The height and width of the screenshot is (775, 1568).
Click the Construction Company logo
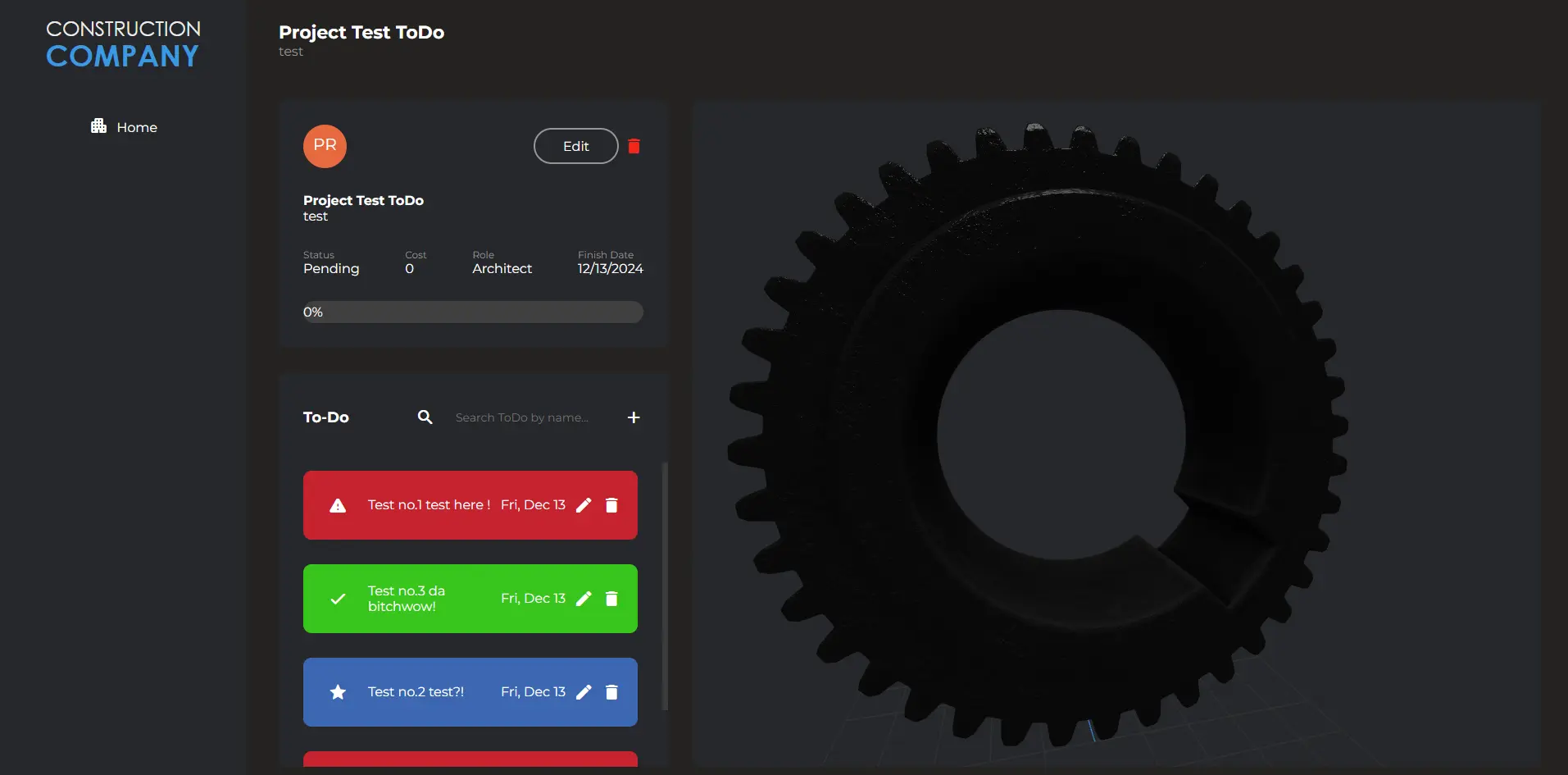tap(123, 44)
